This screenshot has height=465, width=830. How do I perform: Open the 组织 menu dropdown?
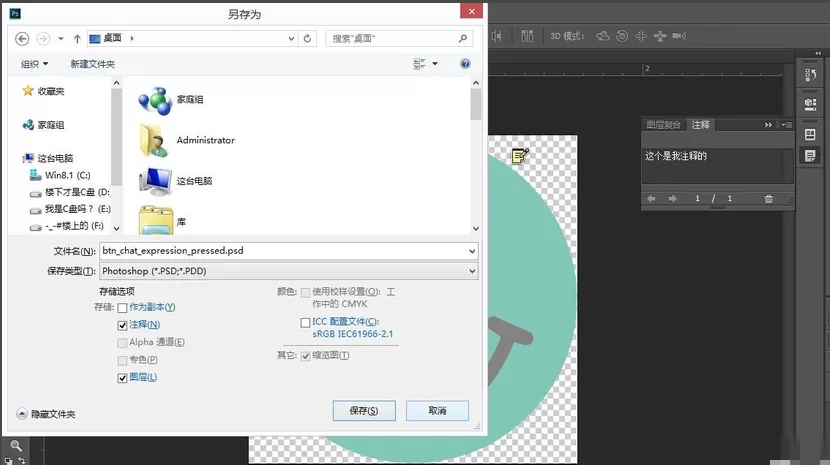[34, 64]
